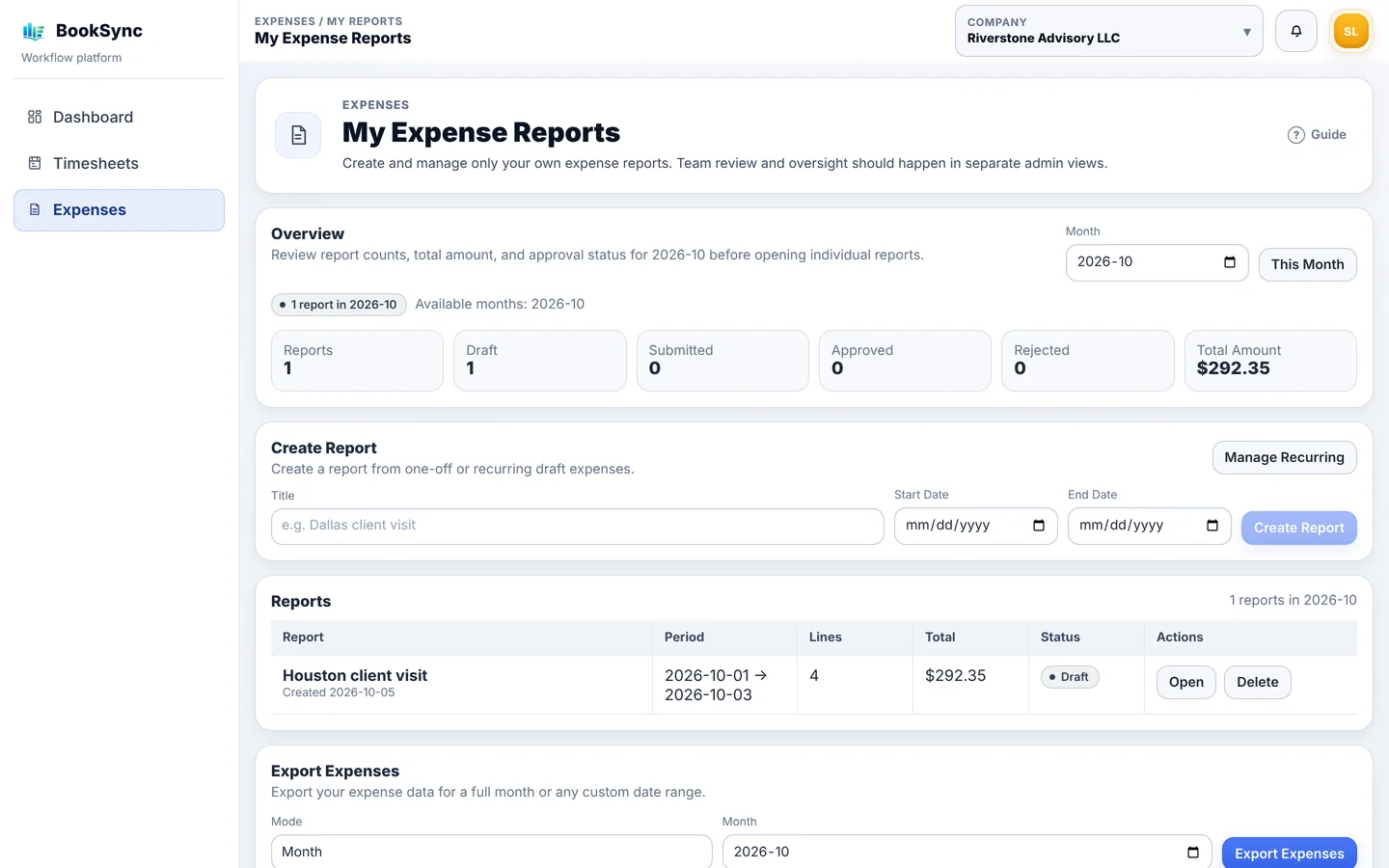This screenshot has height=868, width=1389.
Task: Click the export Month 2026-10 field
Action: 967,852
